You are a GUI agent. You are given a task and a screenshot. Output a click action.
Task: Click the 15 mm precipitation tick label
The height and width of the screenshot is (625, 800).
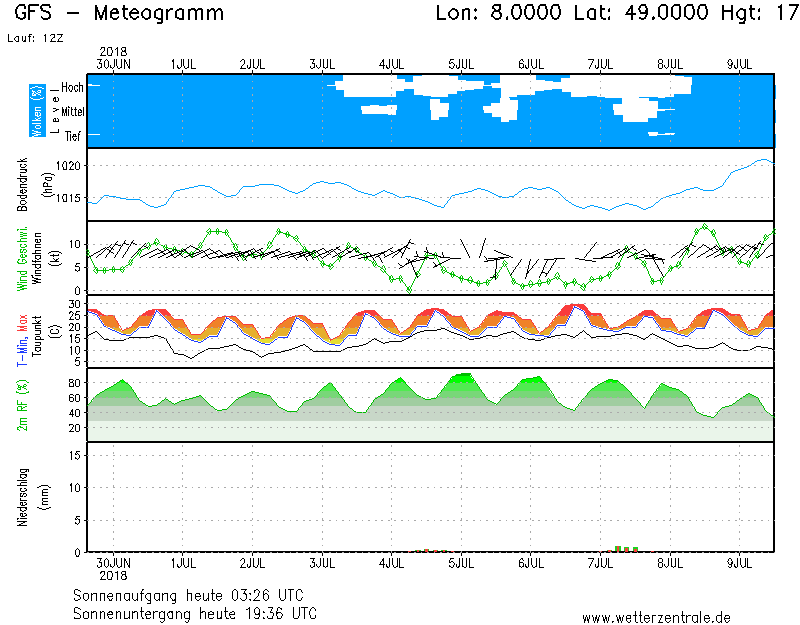tap(75, 455)
